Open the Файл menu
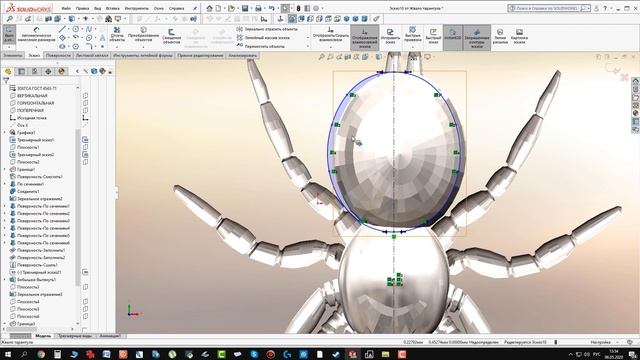The height and width of the screenshot is (360, 640). [x=66, y=8]
